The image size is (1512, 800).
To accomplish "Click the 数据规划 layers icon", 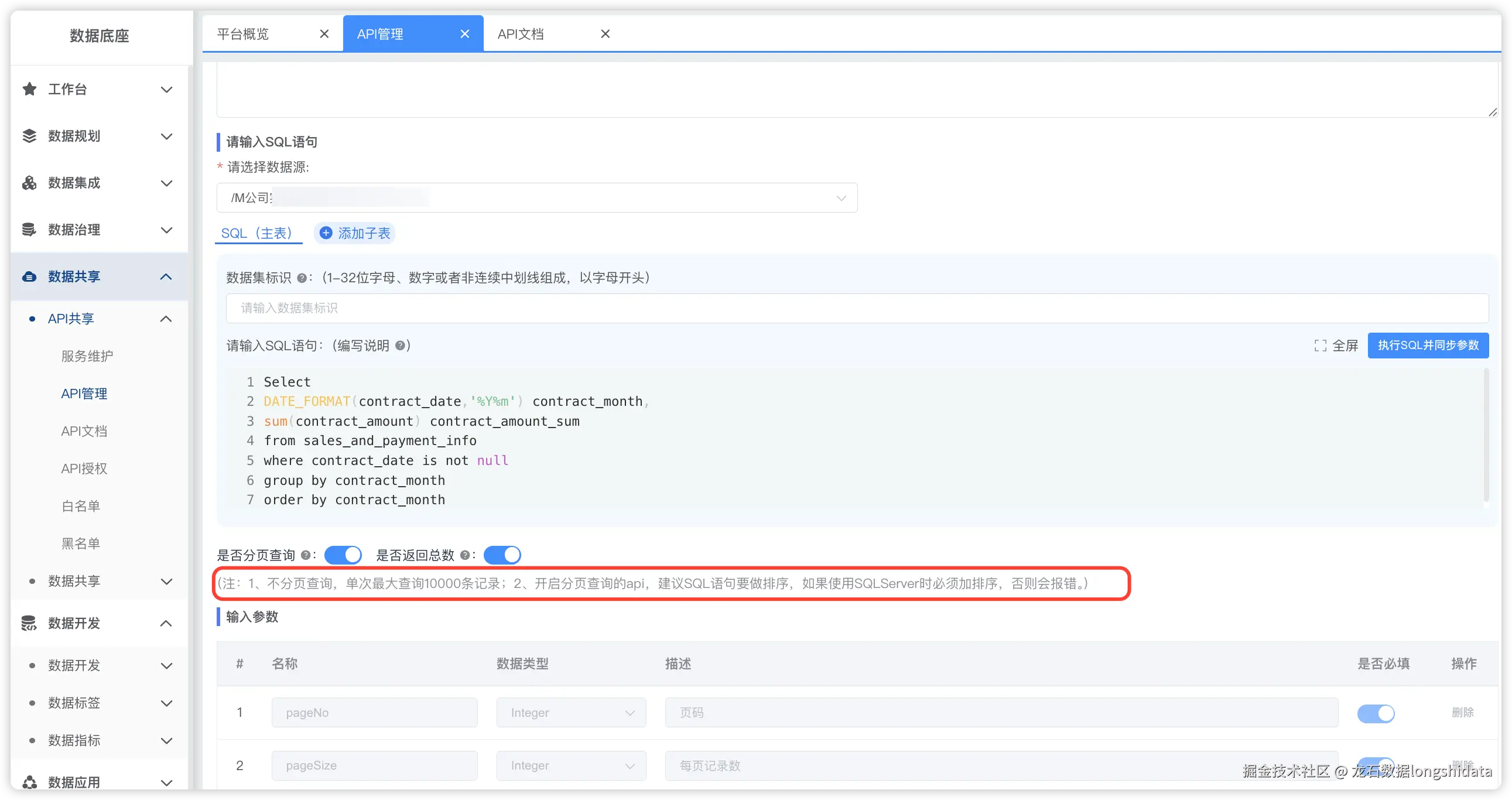I will click(x=29, y=136).
